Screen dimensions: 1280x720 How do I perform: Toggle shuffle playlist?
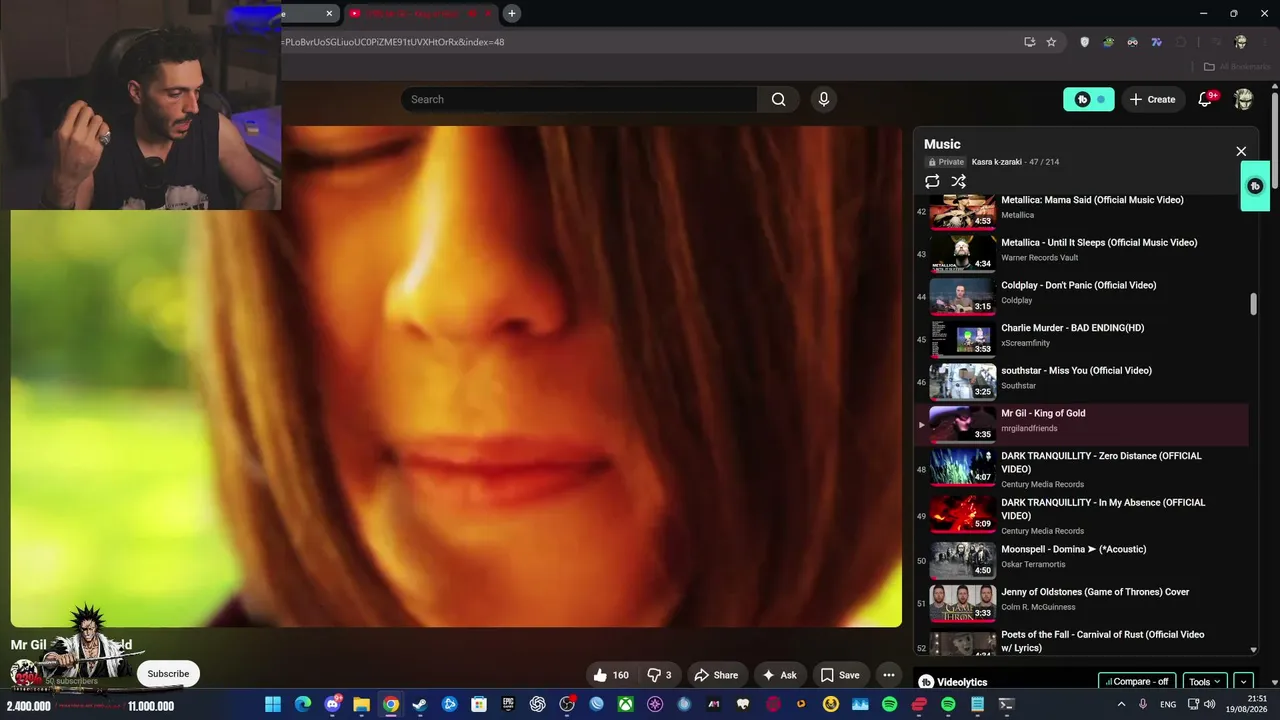(958, 181)
